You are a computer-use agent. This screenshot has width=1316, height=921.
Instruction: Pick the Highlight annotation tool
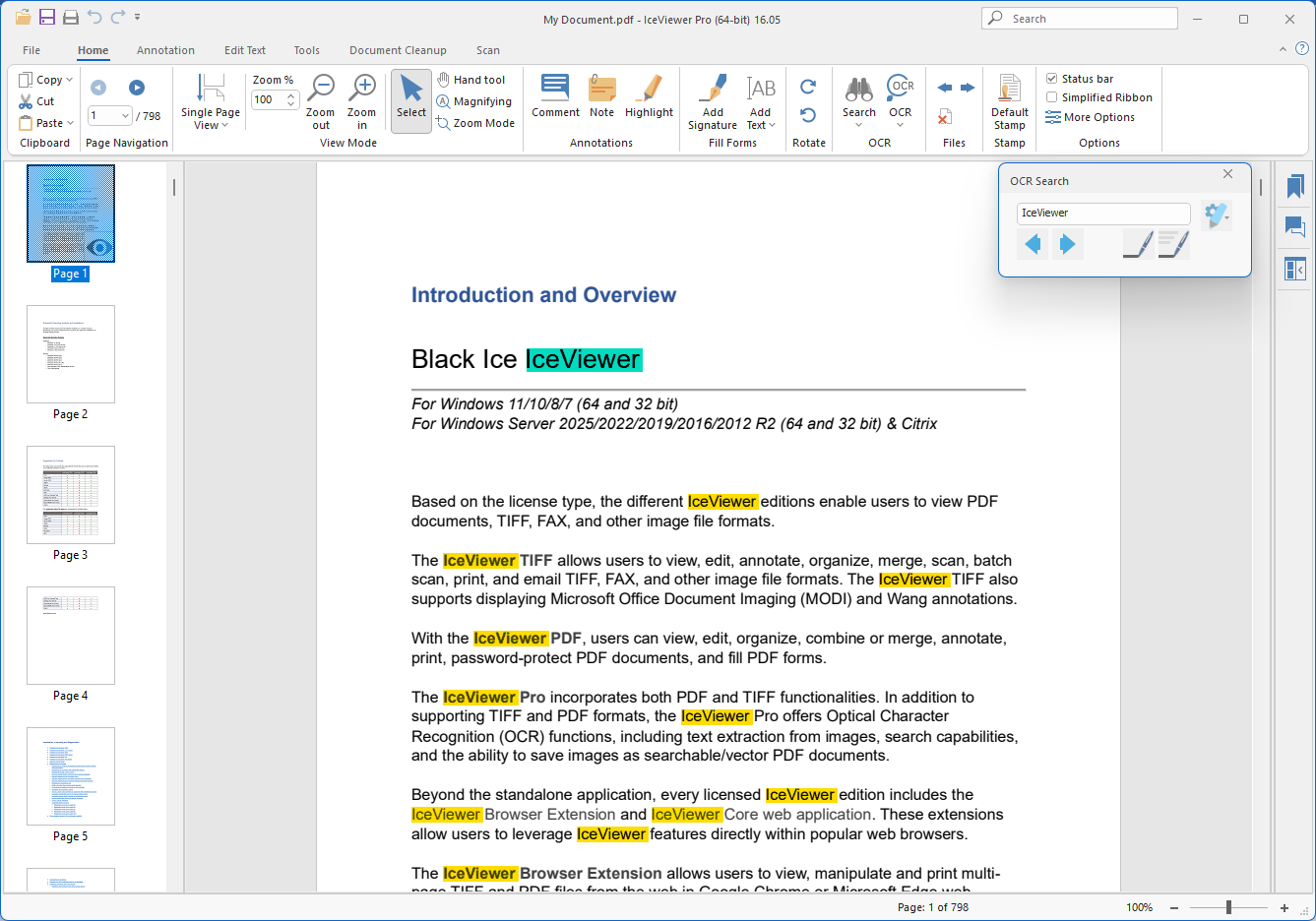pos(649,96)
